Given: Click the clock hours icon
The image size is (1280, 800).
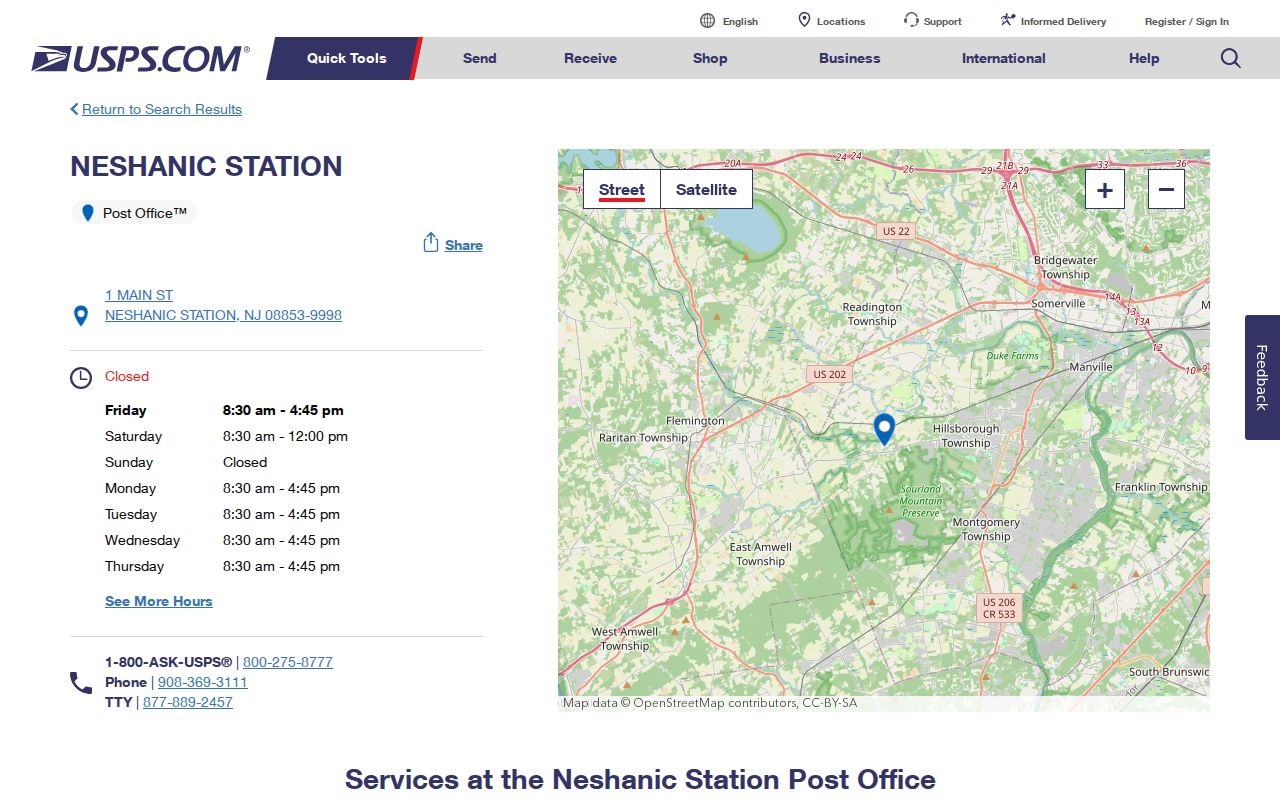Looking at the screenshot, I should click(81, 378).
